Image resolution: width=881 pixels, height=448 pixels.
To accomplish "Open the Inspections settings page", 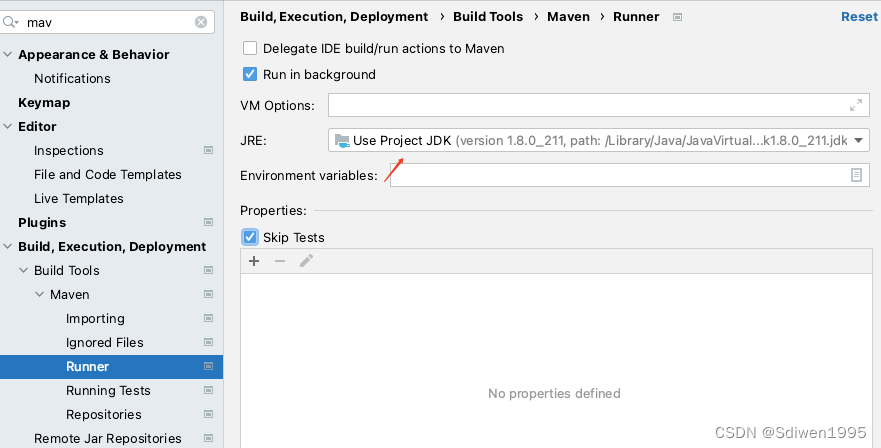I will click(x=69, y=151).
